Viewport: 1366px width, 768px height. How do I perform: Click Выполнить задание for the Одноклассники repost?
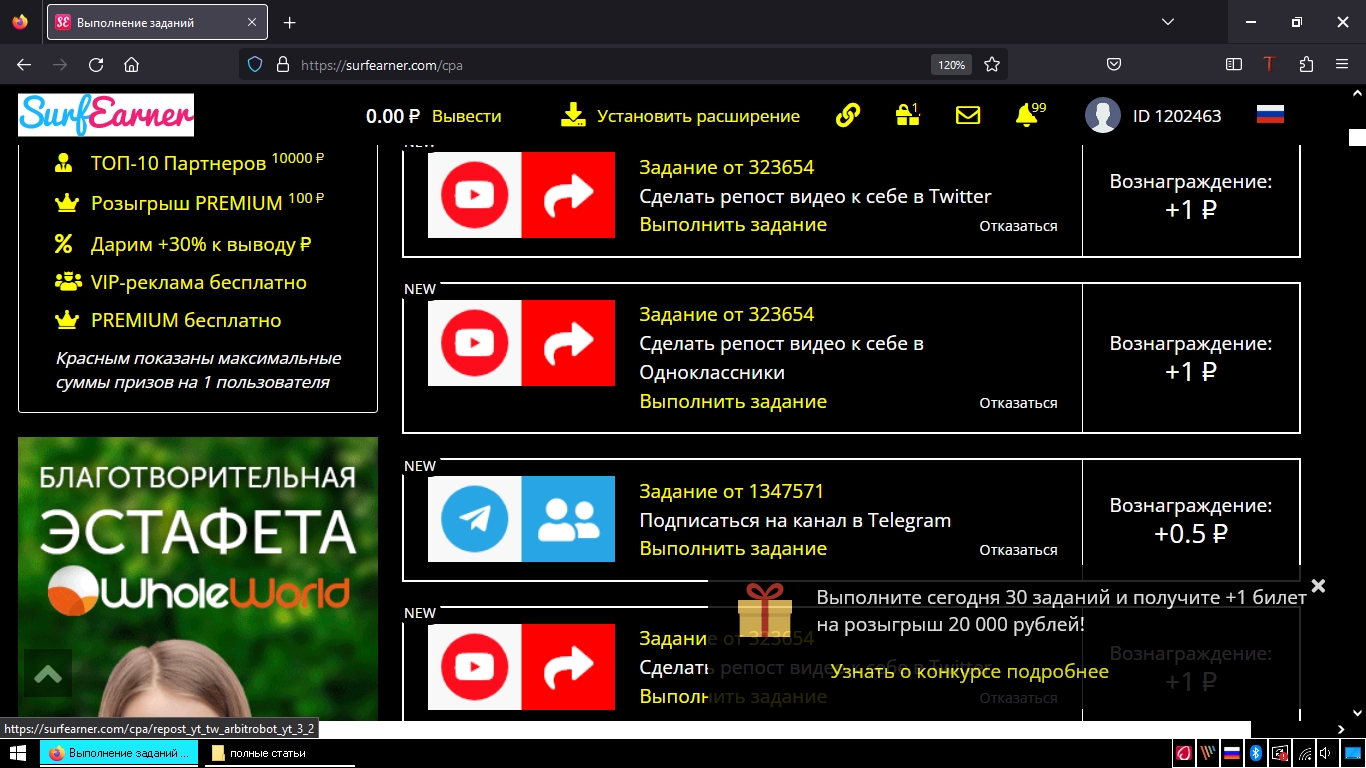pos(733,401)
